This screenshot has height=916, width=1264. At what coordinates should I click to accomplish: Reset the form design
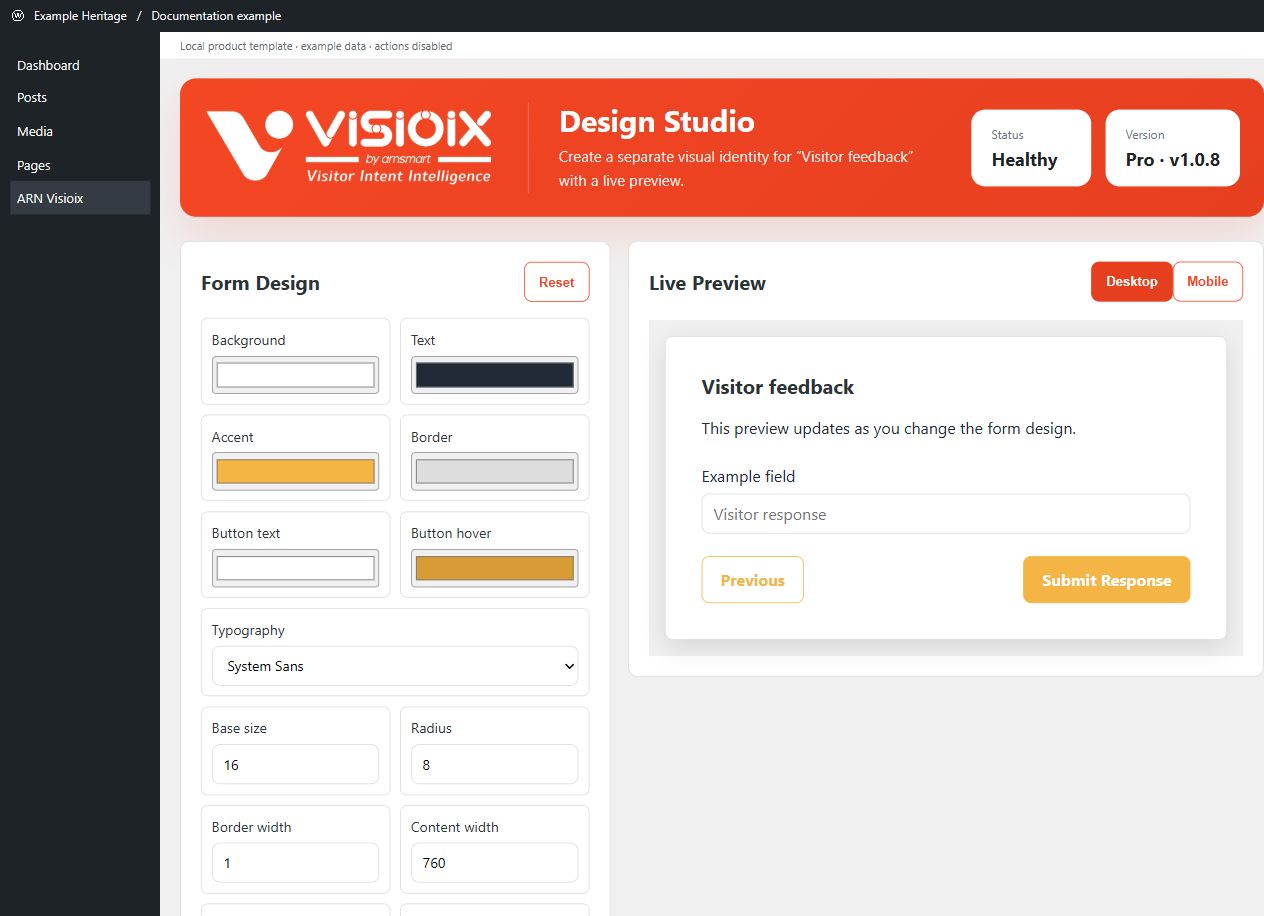[x=556, y=282]
